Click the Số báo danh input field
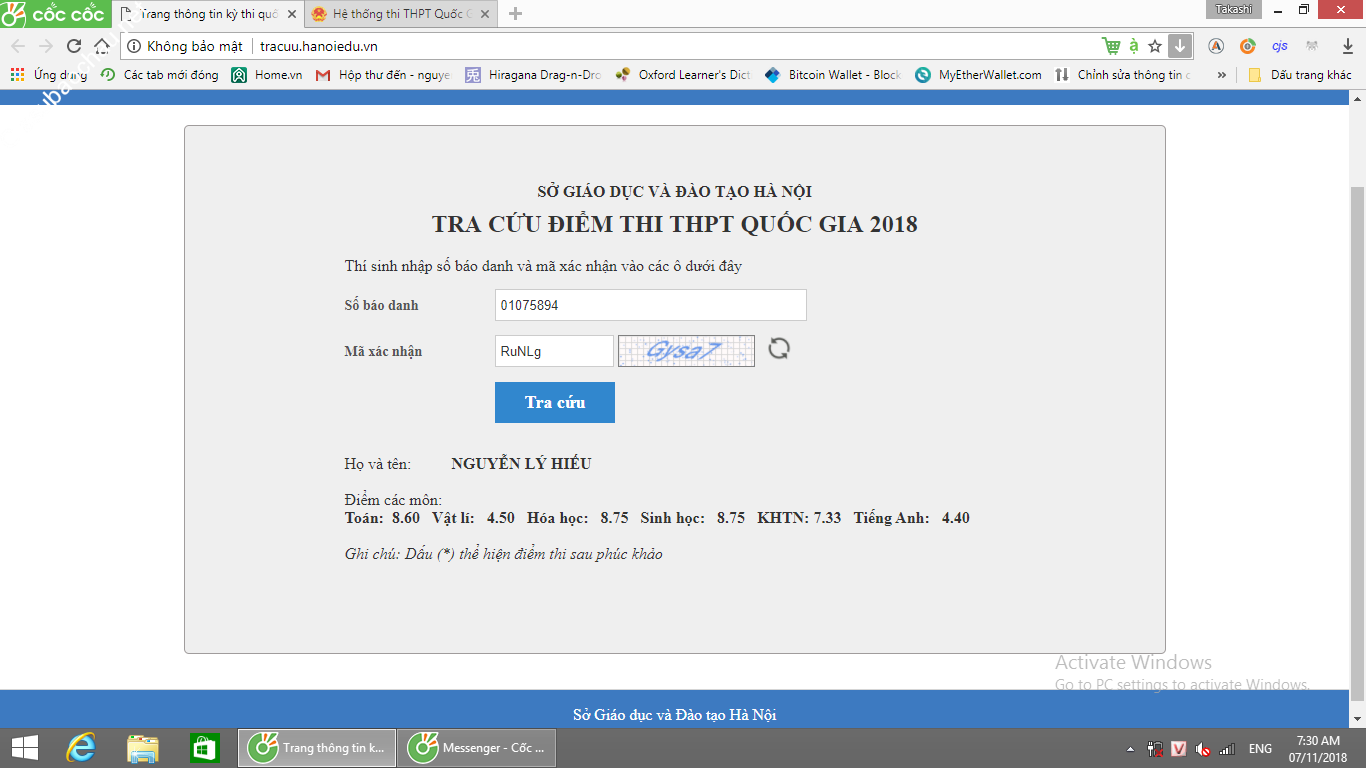This screenshot has height=768, width=1366. (650, 305)
